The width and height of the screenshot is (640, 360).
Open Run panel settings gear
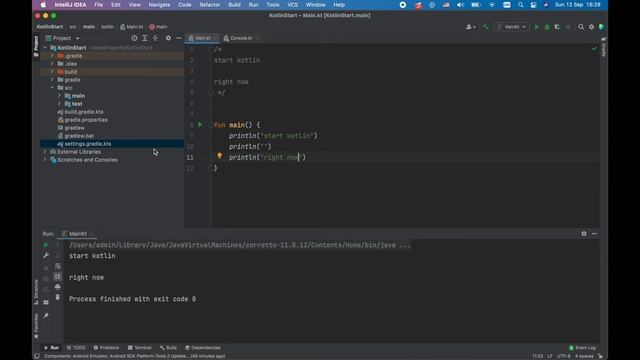(x=584, y=233)
